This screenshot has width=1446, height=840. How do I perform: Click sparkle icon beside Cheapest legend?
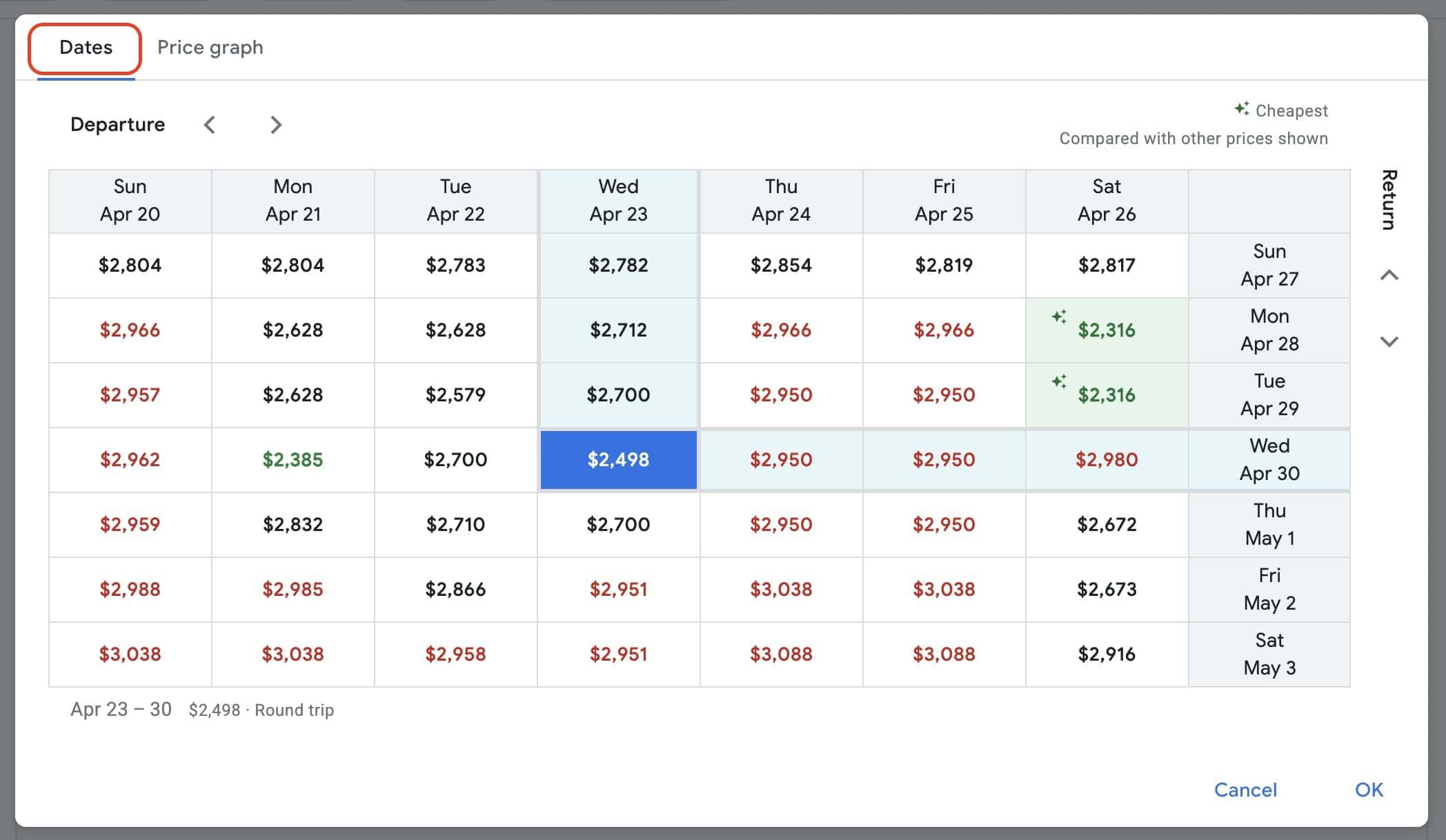1241,109
